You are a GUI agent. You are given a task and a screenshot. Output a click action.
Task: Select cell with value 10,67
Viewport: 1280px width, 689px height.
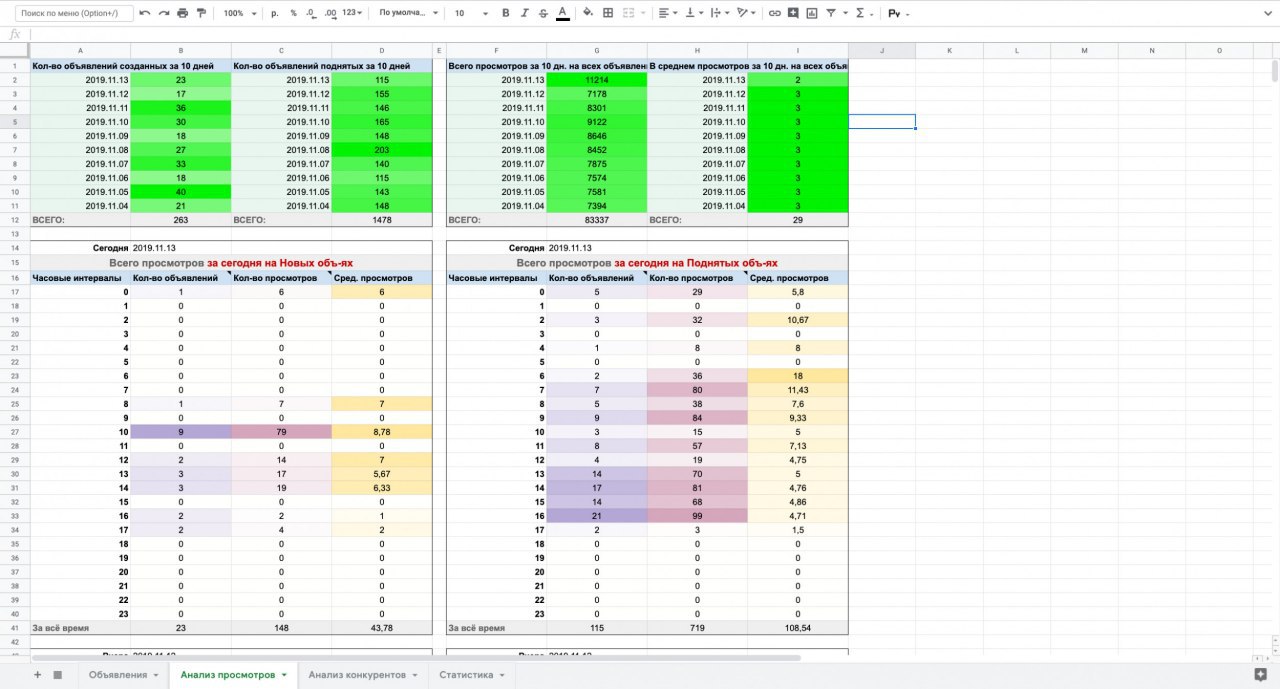click(798, 320)
